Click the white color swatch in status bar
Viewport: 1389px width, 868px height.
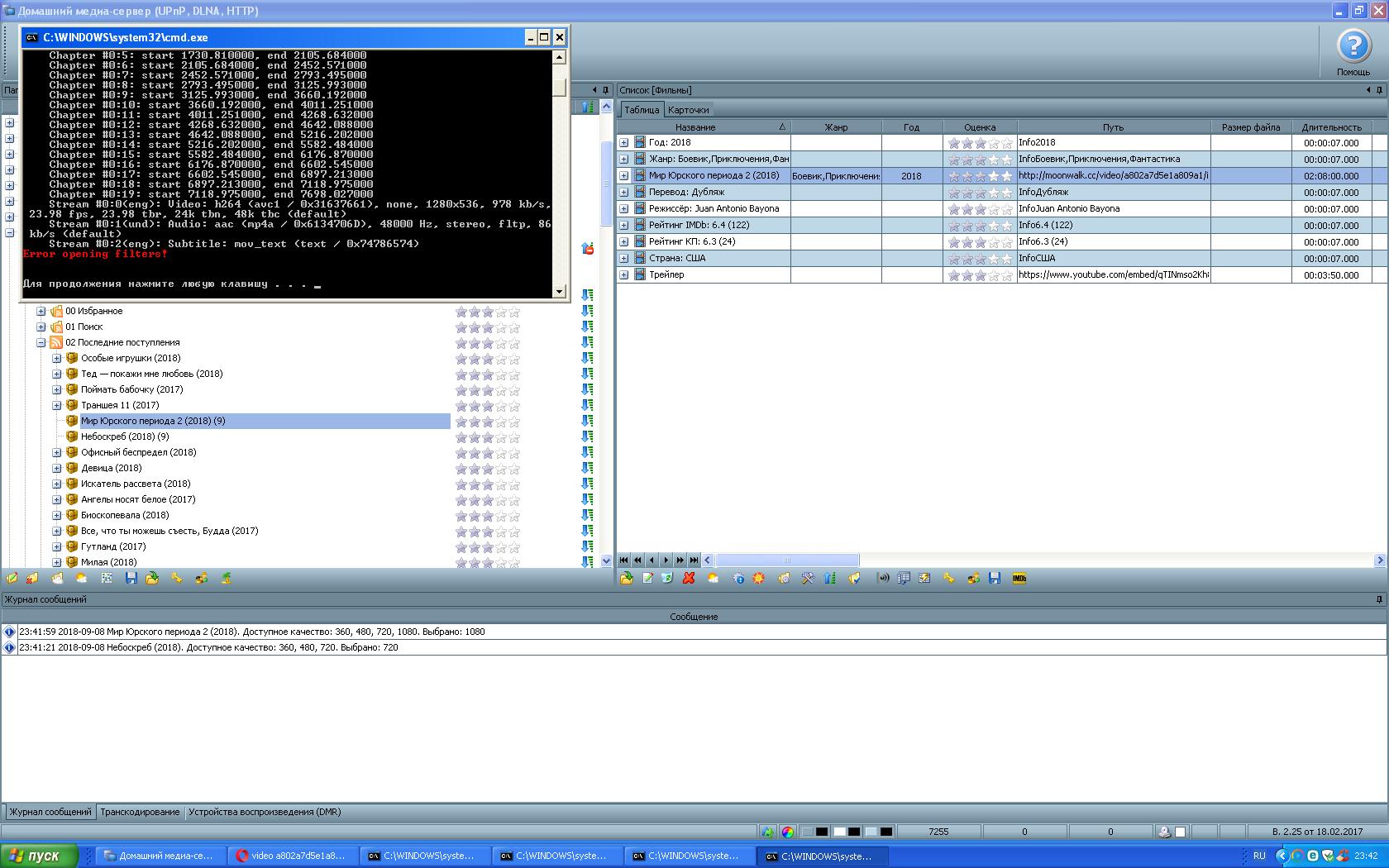coord(839,832)
